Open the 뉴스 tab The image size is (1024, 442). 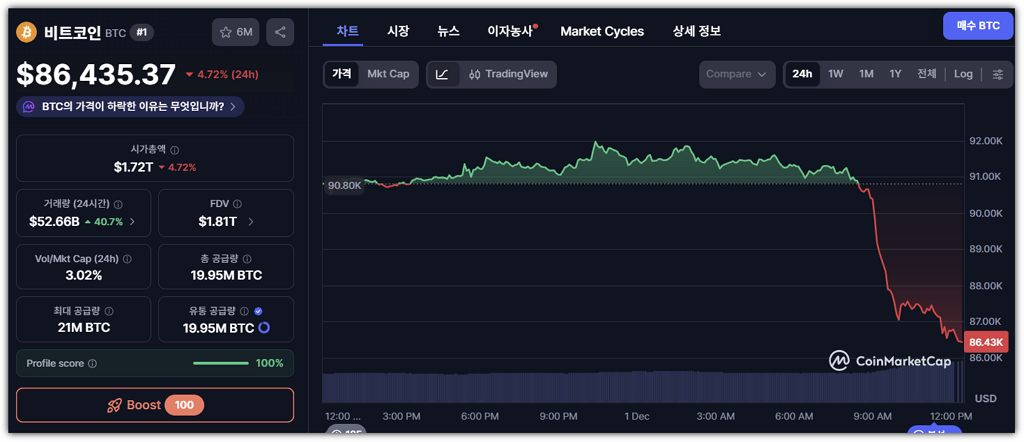tap(449, 31)
